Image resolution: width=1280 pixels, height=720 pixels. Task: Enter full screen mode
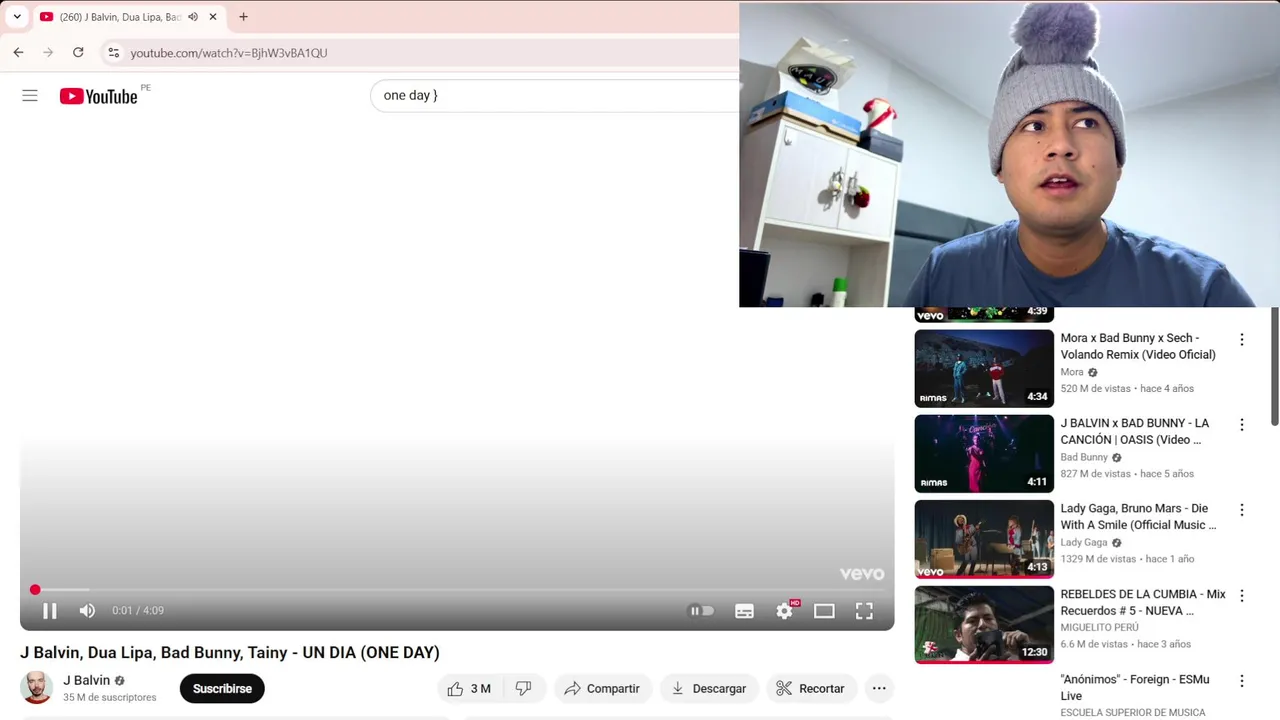click(x=864, y=611)
